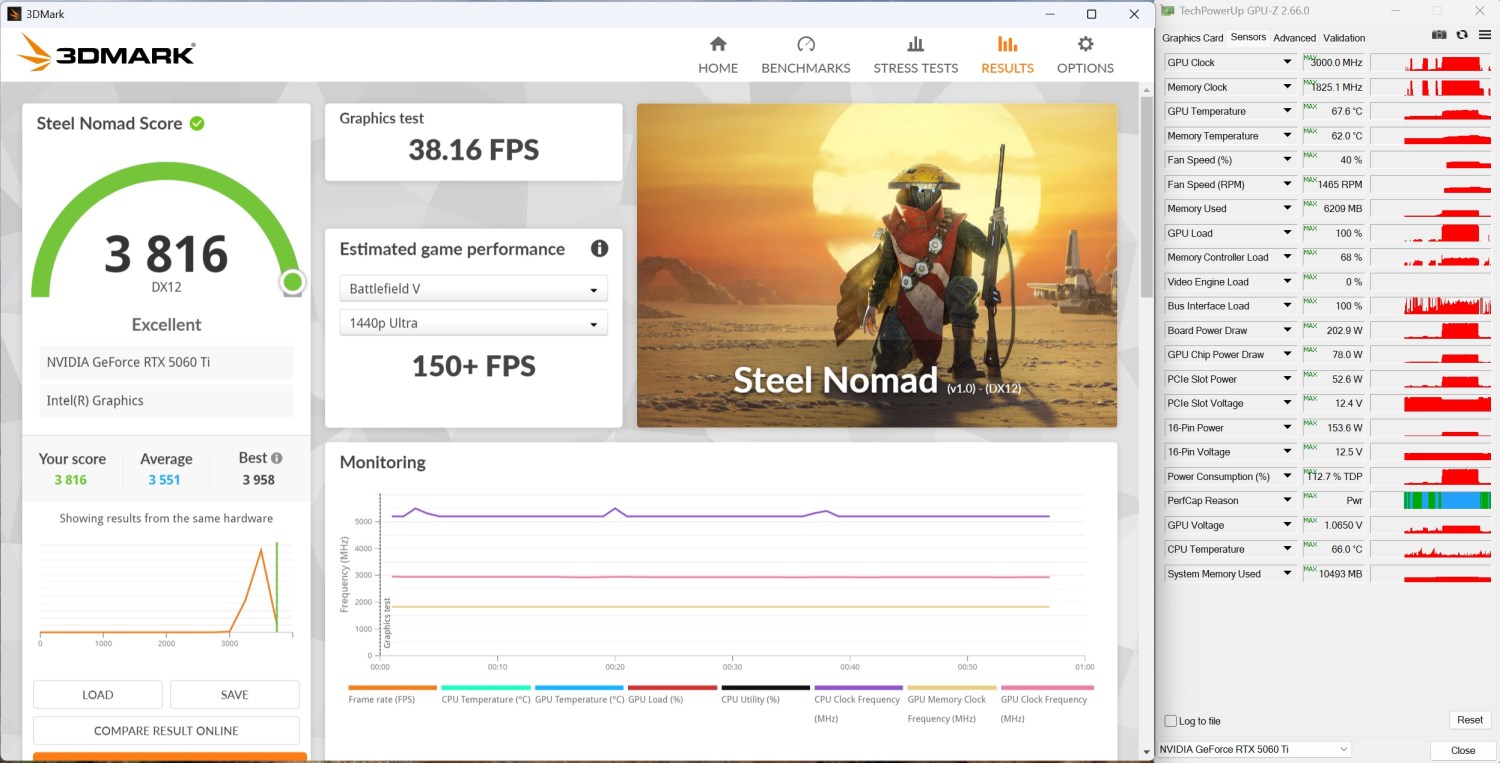Expand the Memory Clock sensor dropdown
Image resolution: width=1500 pixels, height=763 pixels.
point(1287,87)
